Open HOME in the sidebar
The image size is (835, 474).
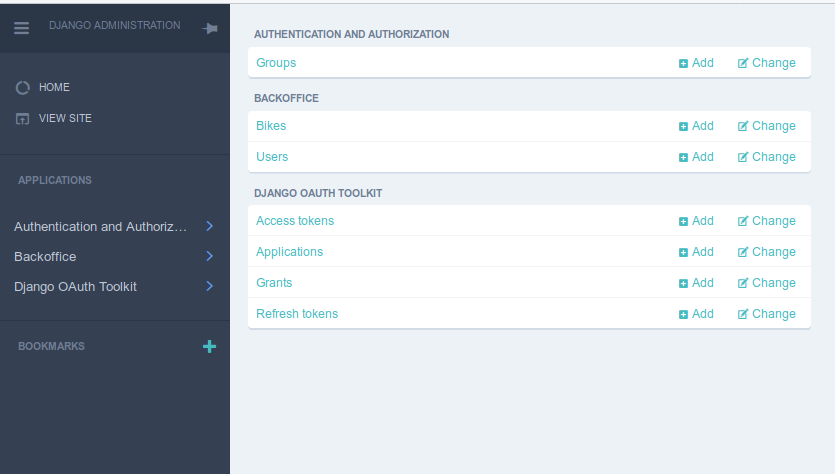(x=54, y=87)
